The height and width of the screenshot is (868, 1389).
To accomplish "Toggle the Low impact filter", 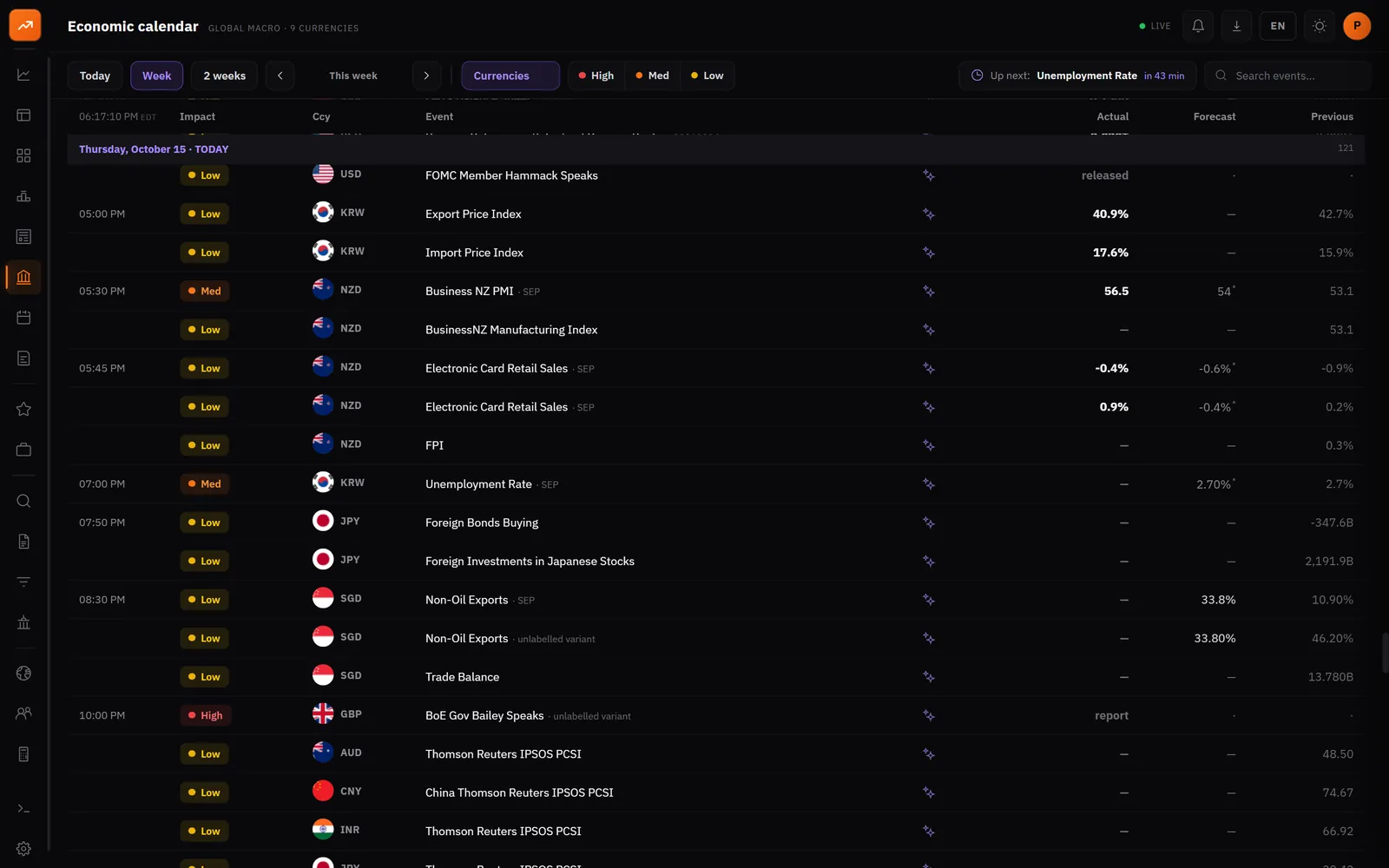I will (x=707, y=76).
